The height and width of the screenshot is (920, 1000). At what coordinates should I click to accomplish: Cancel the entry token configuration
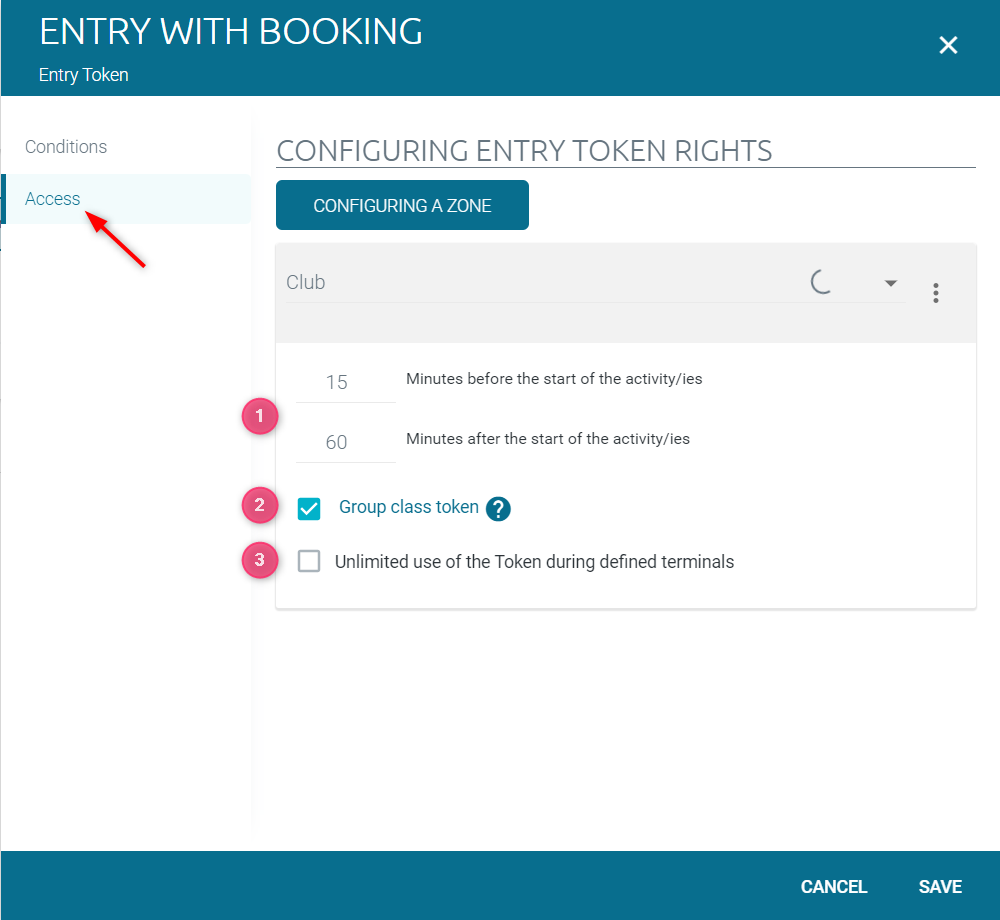pyautogui.click(x=834, y=886)
